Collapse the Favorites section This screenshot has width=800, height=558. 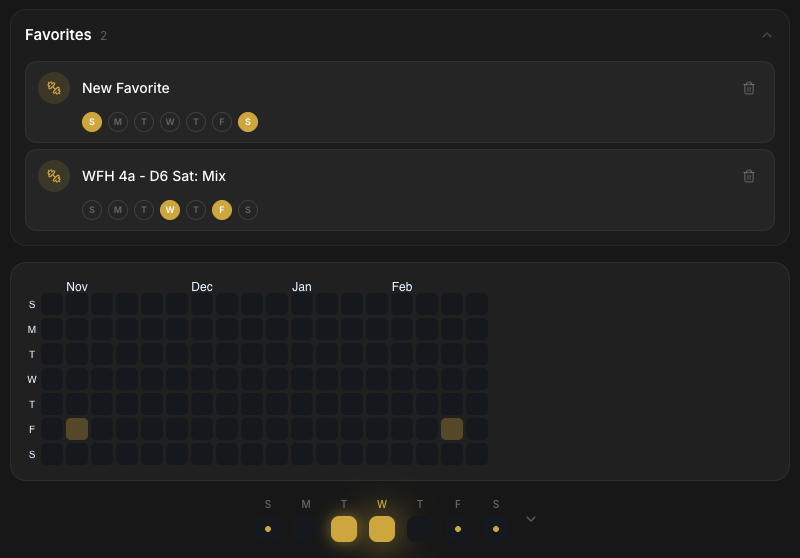tap(766, 35)
